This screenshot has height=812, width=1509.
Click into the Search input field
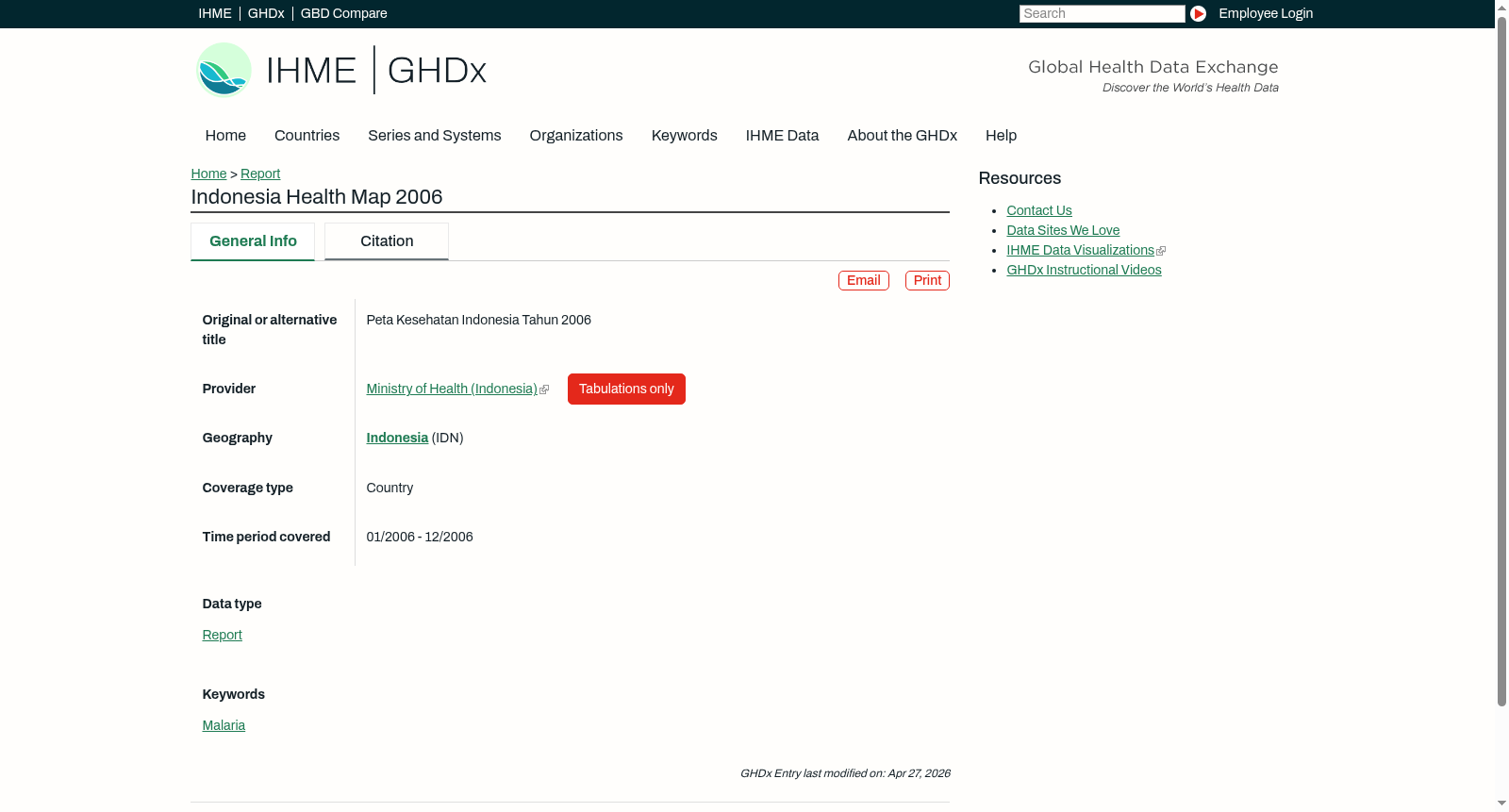coord(1102,13)
